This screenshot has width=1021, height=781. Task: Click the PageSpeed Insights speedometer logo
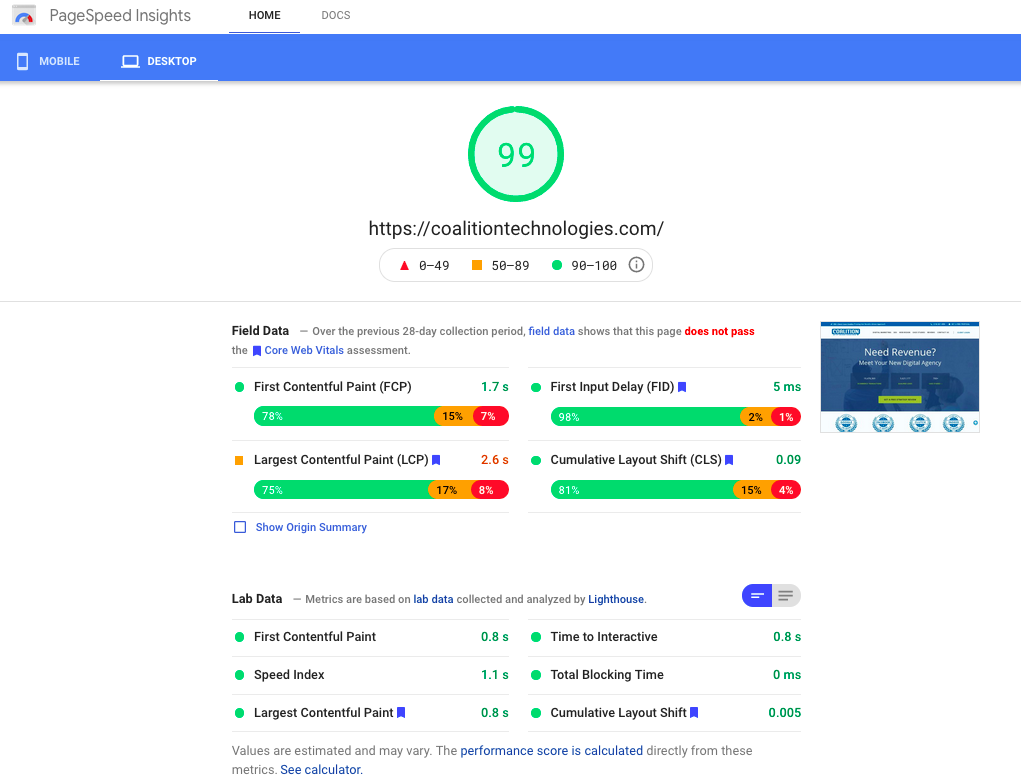24,15
